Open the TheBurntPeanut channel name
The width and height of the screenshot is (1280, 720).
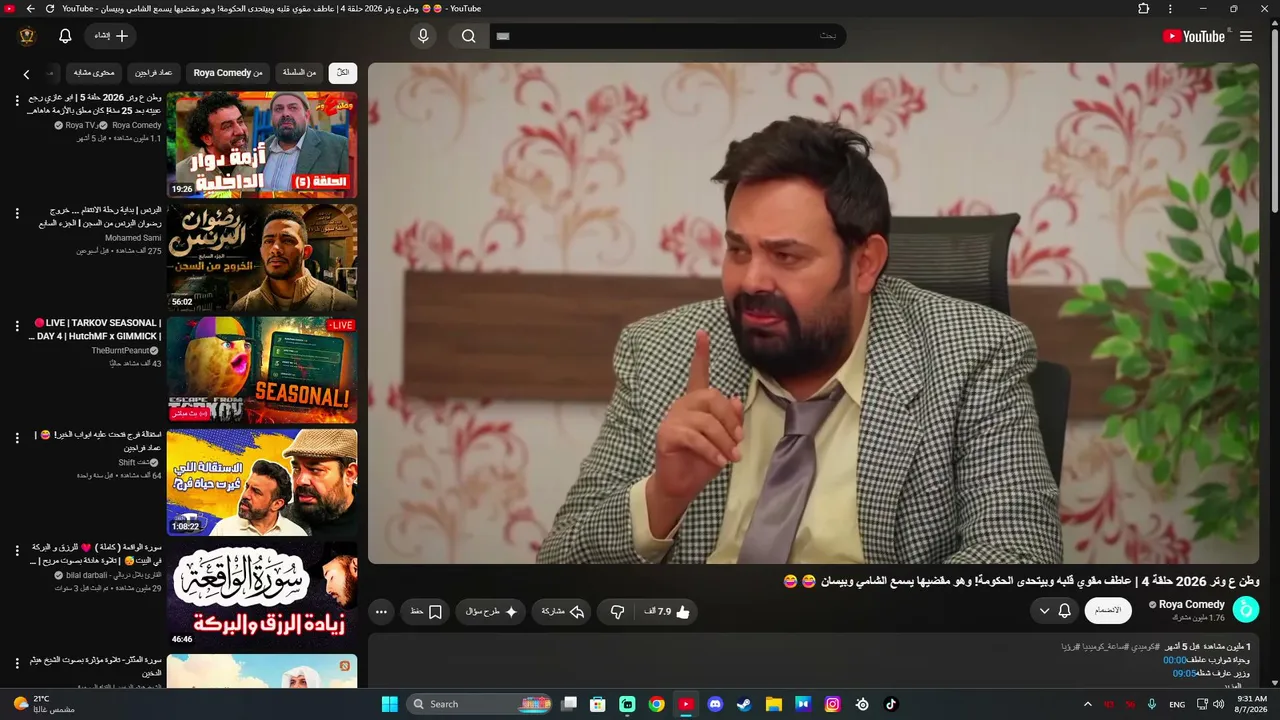coord(120,351)
